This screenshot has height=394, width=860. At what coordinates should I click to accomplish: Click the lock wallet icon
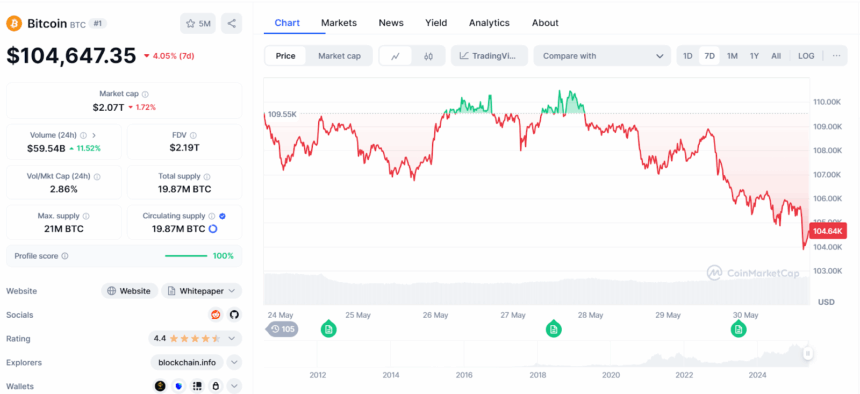coord(216,386)
